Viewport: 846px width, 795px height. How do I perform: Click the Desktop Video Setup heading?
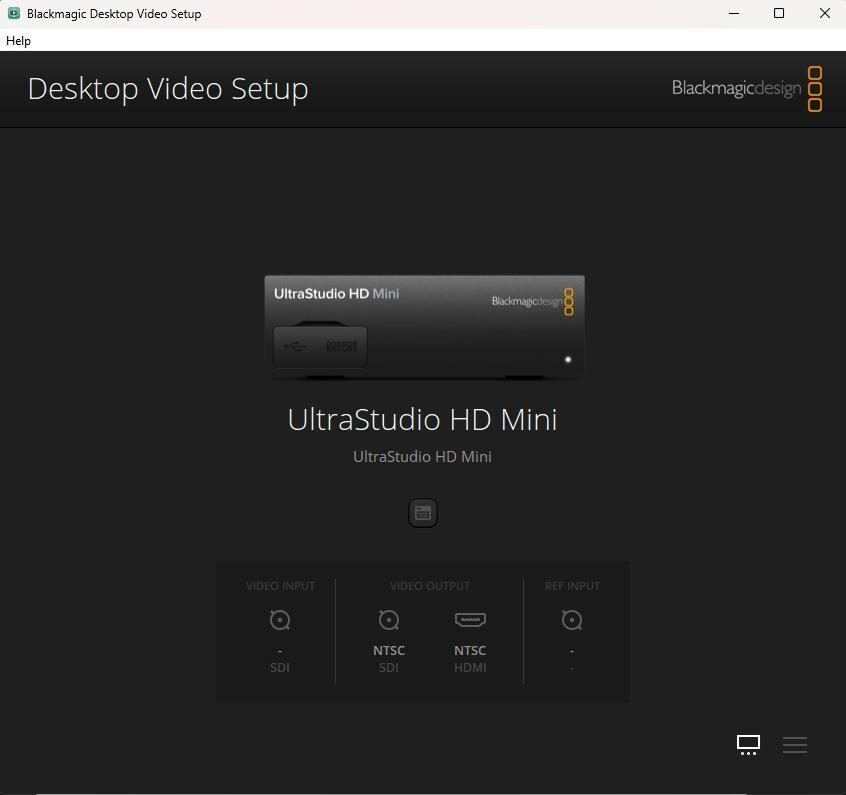coord(168,89)
